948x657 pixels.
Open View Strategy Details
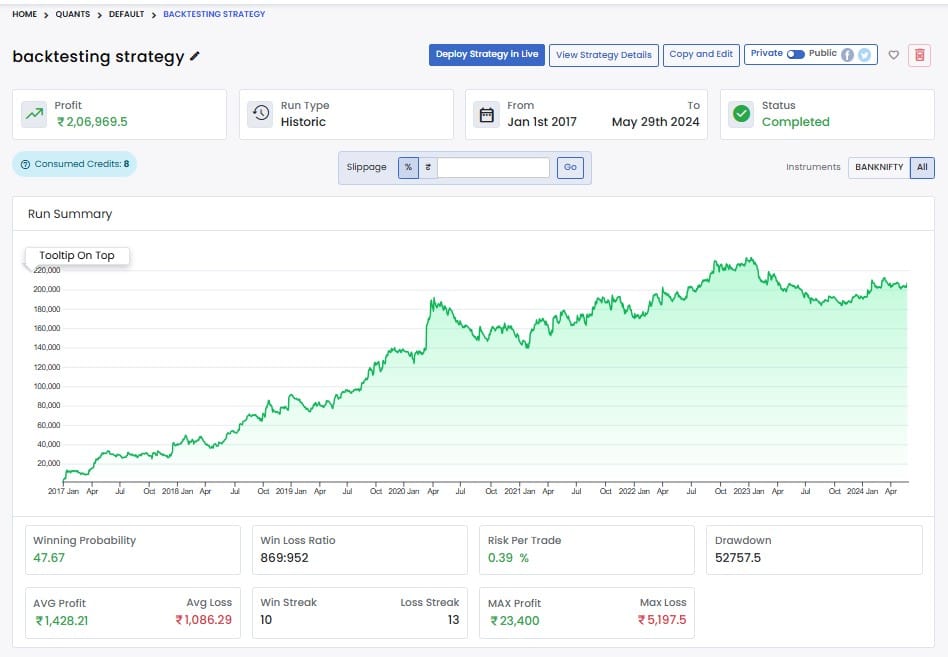pos(603,55)
